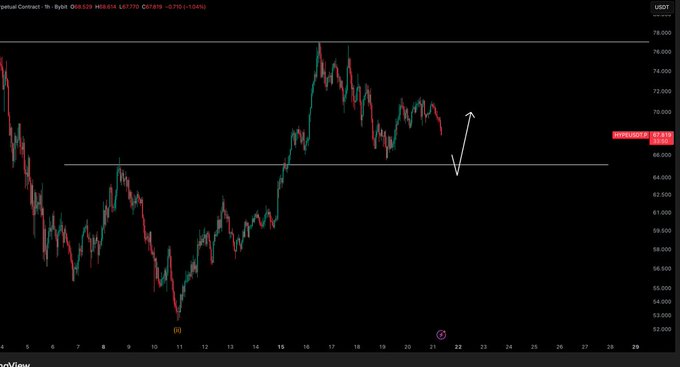The height and width of the screenshot is (367, 680).
Task: Click date 6 on the time axis
Action: 52,347
